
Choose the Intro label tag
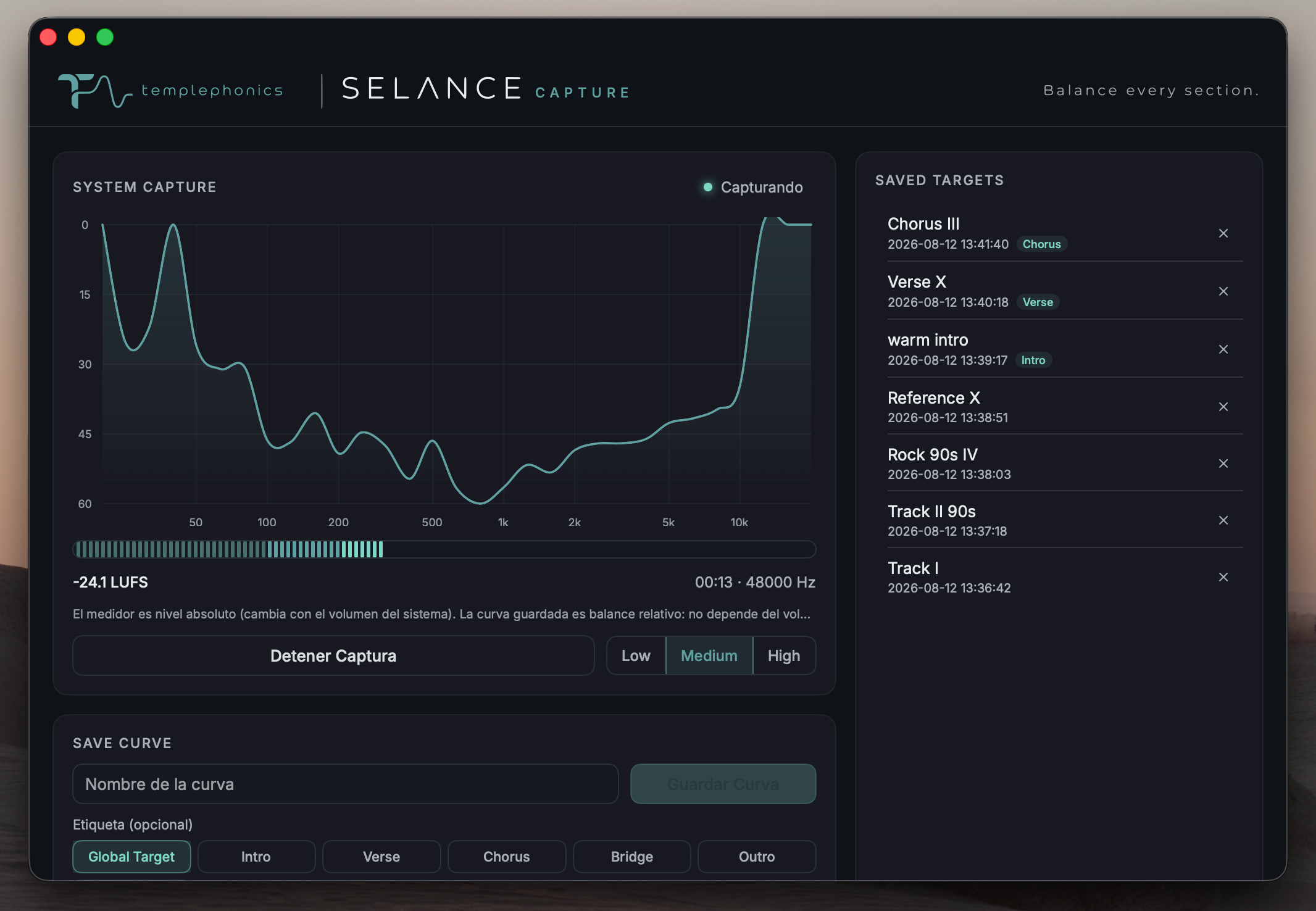256,857
